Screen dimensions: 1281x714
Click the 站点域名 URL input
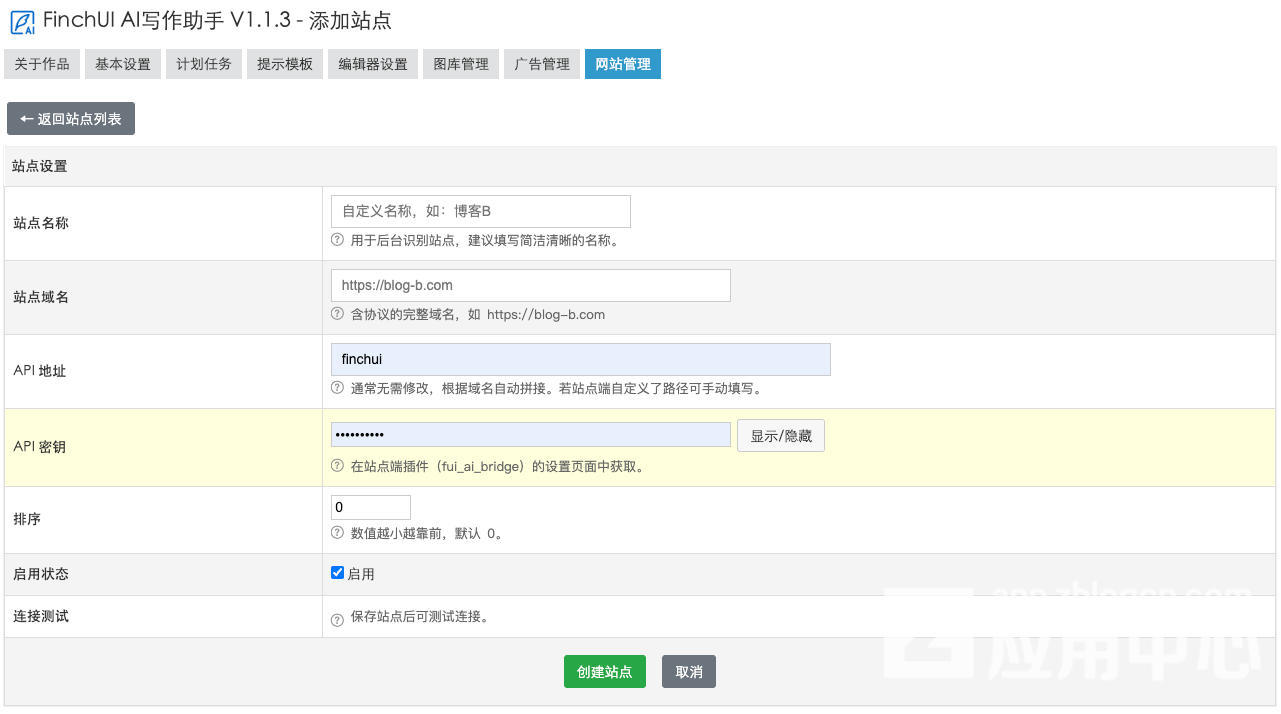click(x=530, y=285)
